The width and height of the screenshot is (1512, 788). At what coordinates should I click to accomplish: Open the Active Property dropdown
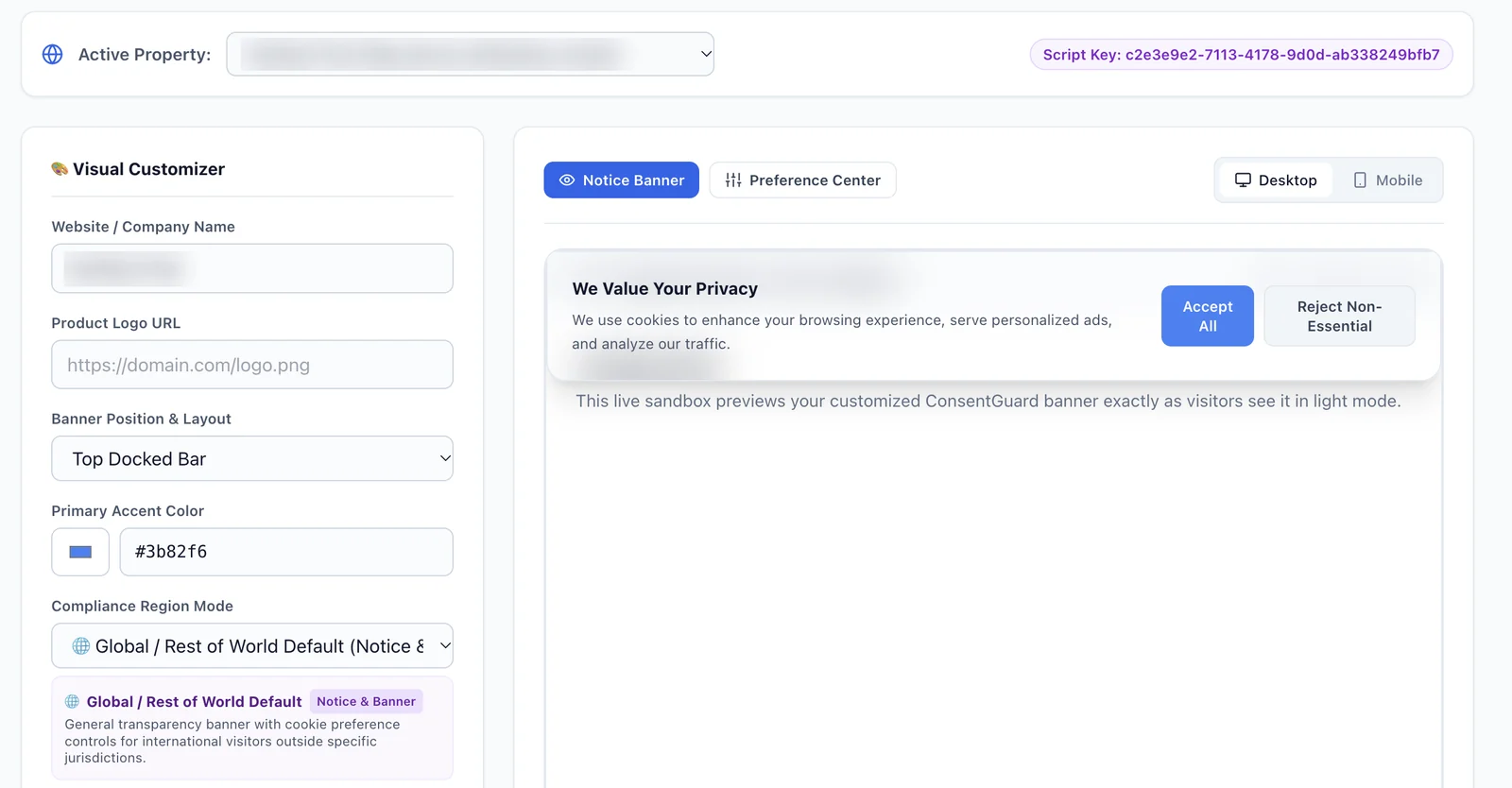[x=470, y=55]
